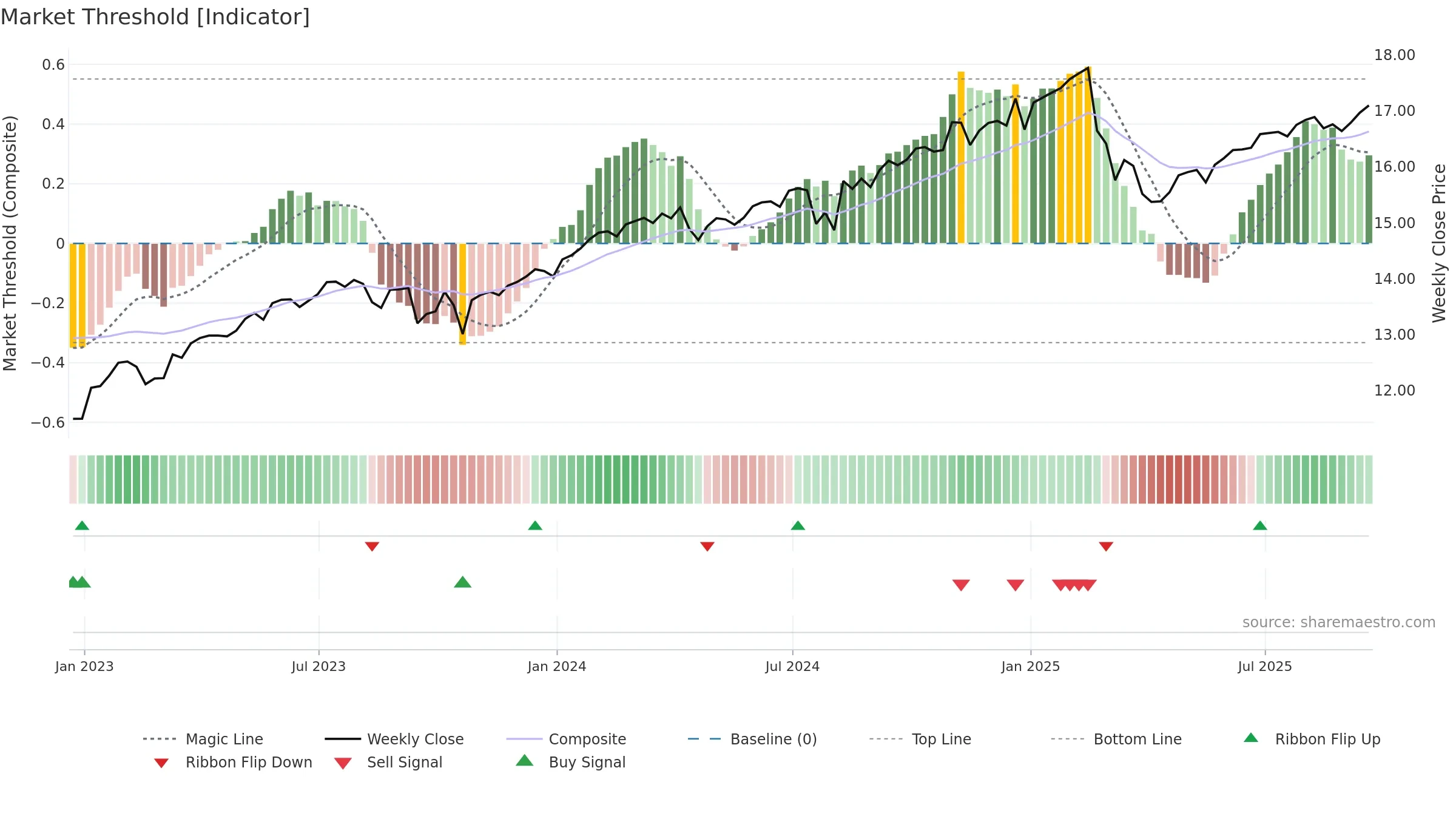The image size is (1456, 819).
Task: Click the yellow histogram bar near Nov 2024
Action: pos(961,157)
